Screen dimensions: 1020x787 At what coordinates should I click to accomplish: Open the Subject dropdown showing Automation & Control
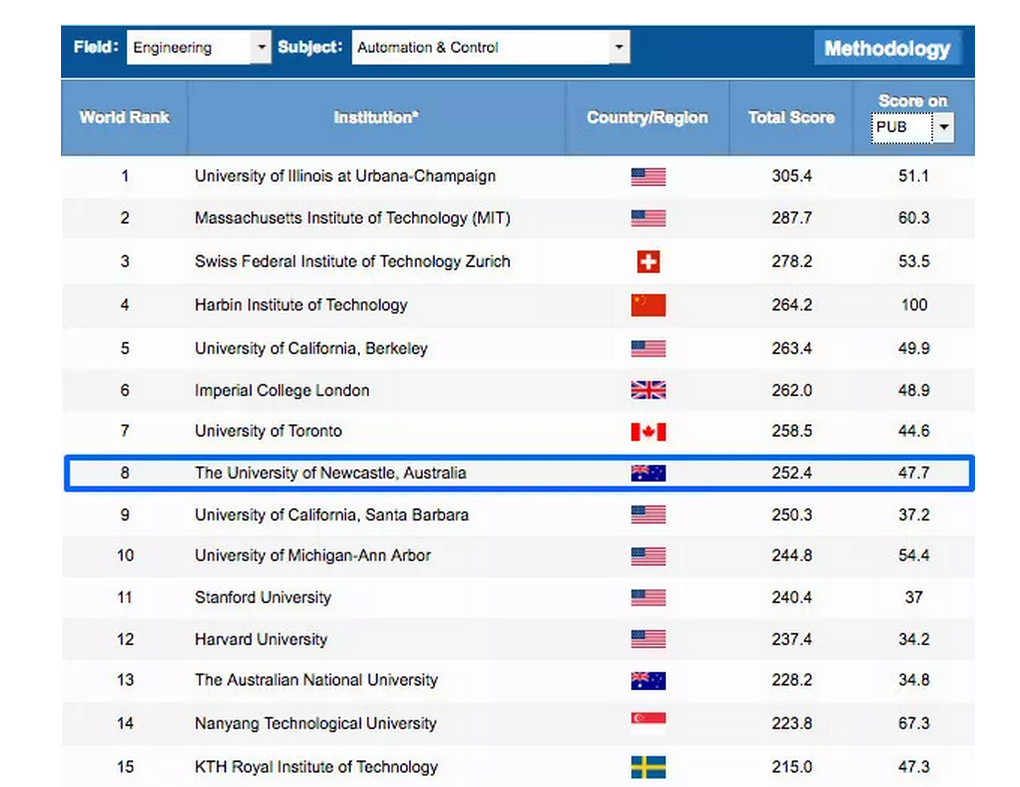coord(490,47)
